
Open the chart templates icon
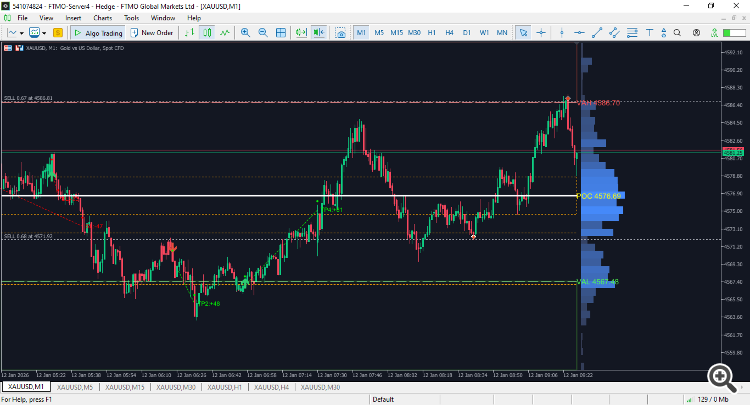(34, 33)
